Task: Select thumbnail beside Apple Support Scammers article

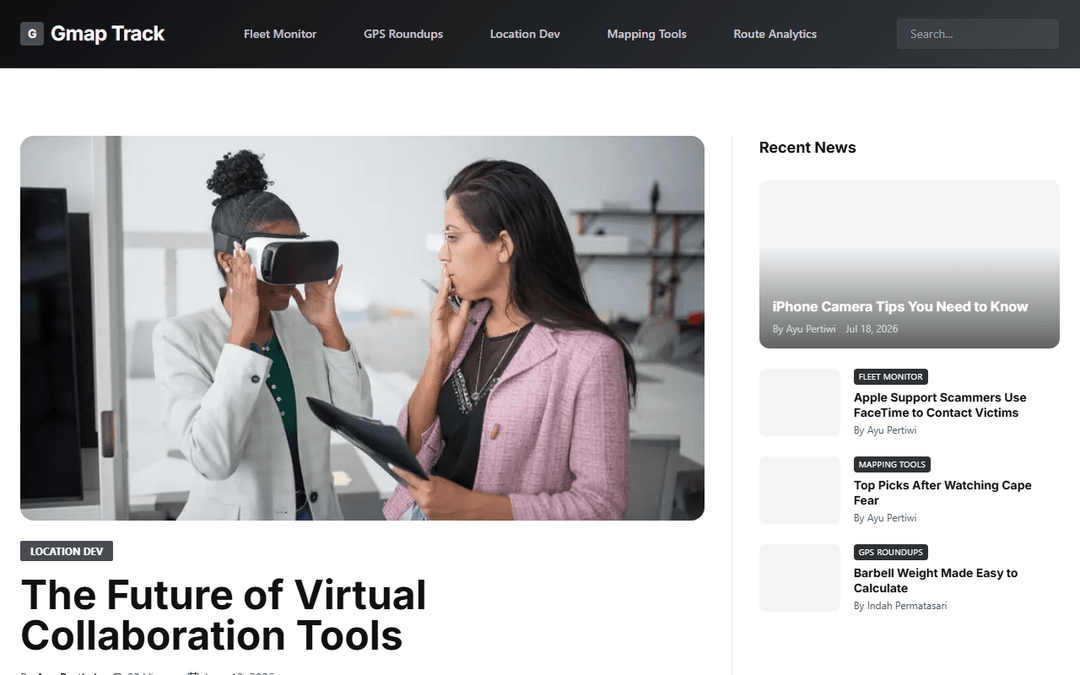Action: point(799,402)
